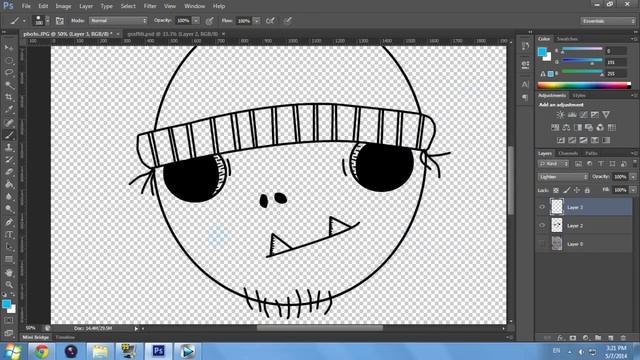This screenshot has height=360, width=640.
Task: Toggle lock all padlock icon
Action: pos(587,190)
